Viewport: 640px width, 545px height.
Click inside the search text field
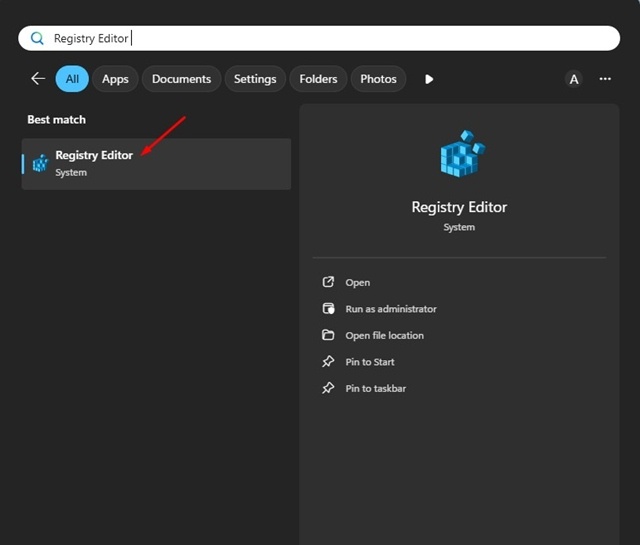[319, 38]
